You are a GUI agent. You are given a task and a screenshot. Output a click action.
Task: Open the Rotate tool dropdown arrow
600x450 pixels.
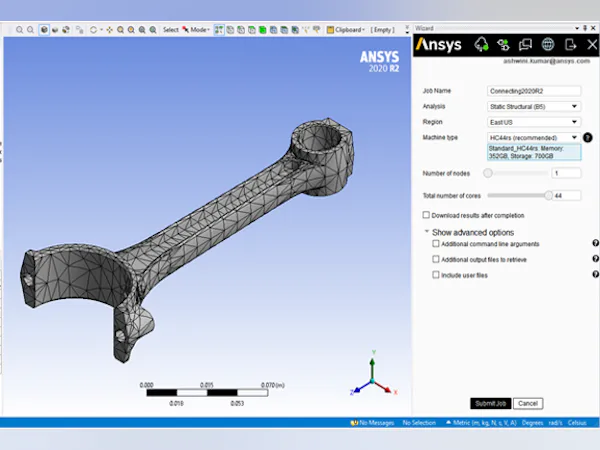[x=101, y=30]
